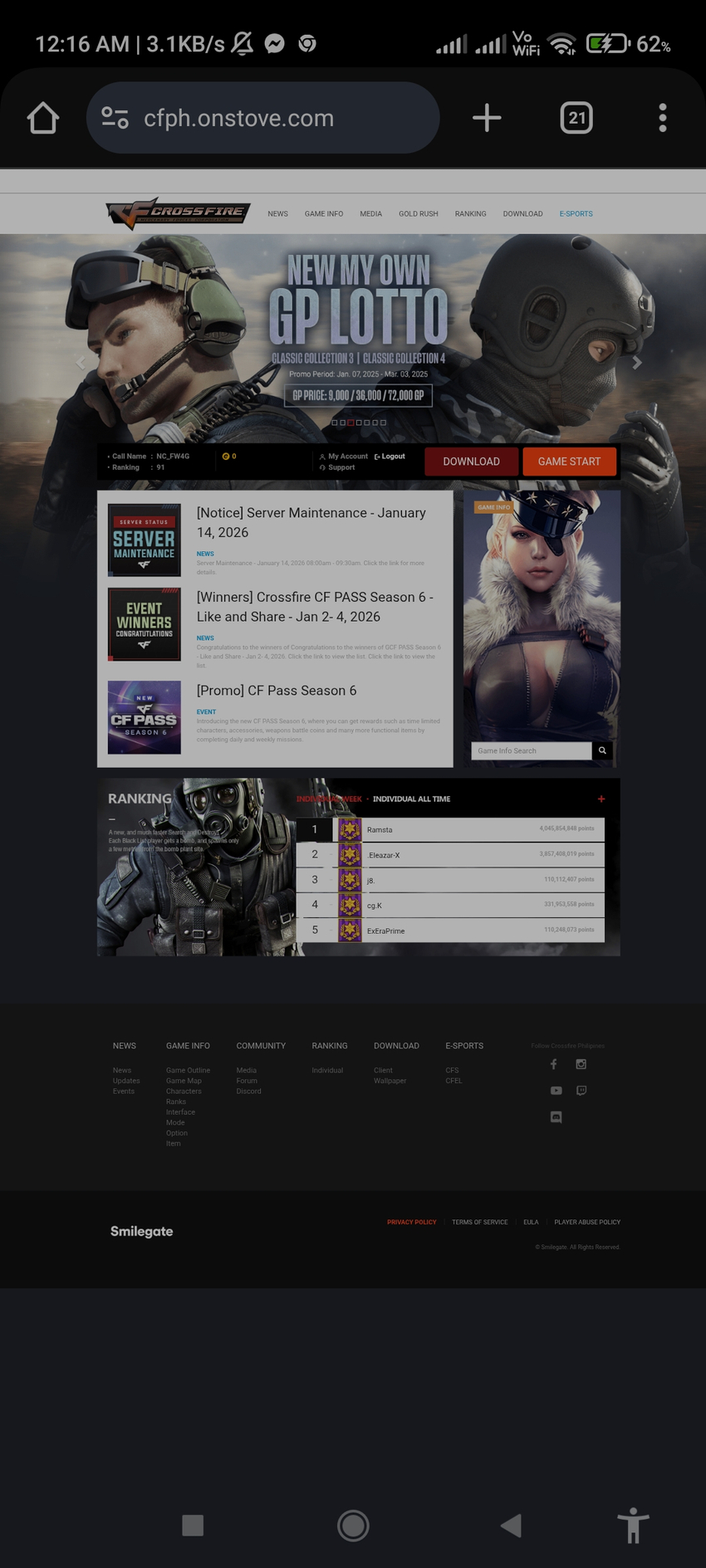Image resolution: width=706 pixels, height=1568 pixels.
Task: Open the tab switcher showing 21 tabs
Action: (x=576, y=118)
